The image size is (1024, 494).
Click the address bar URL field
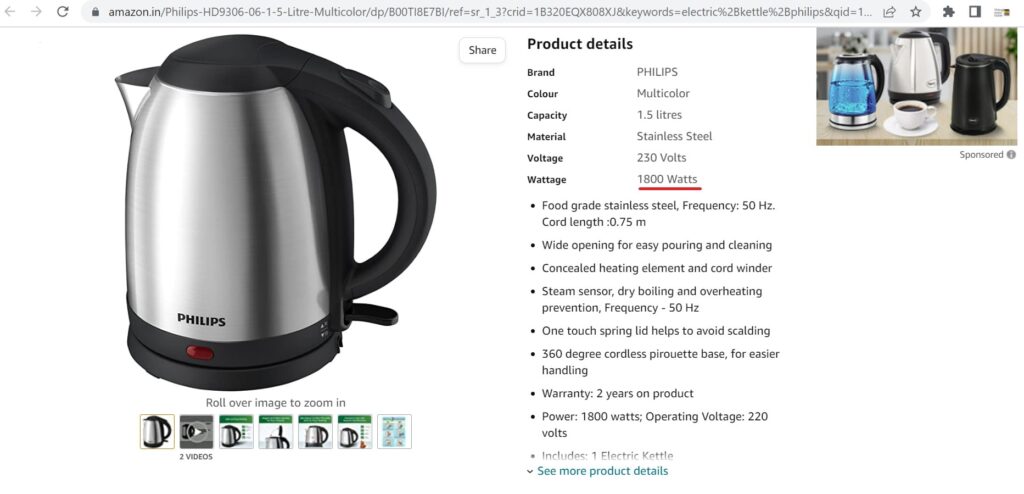[x=490, y=12]
